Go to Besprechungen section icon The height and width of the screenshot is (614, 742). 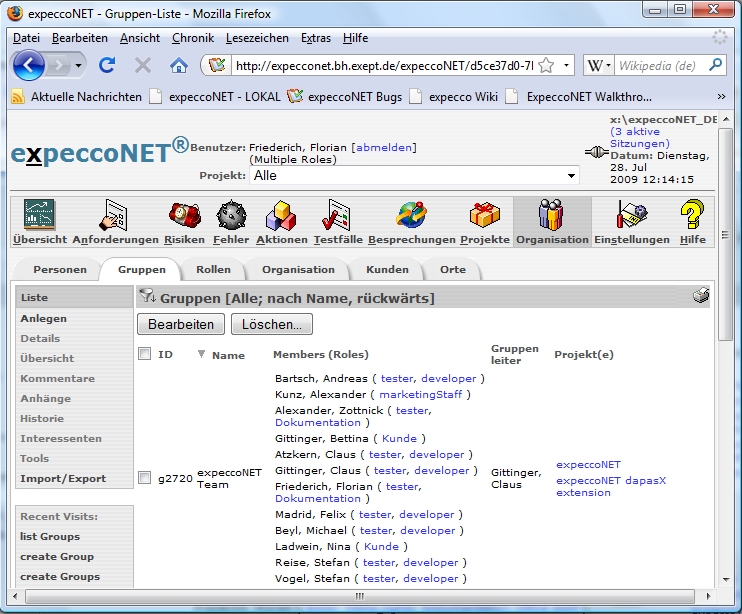click(410, 215)
